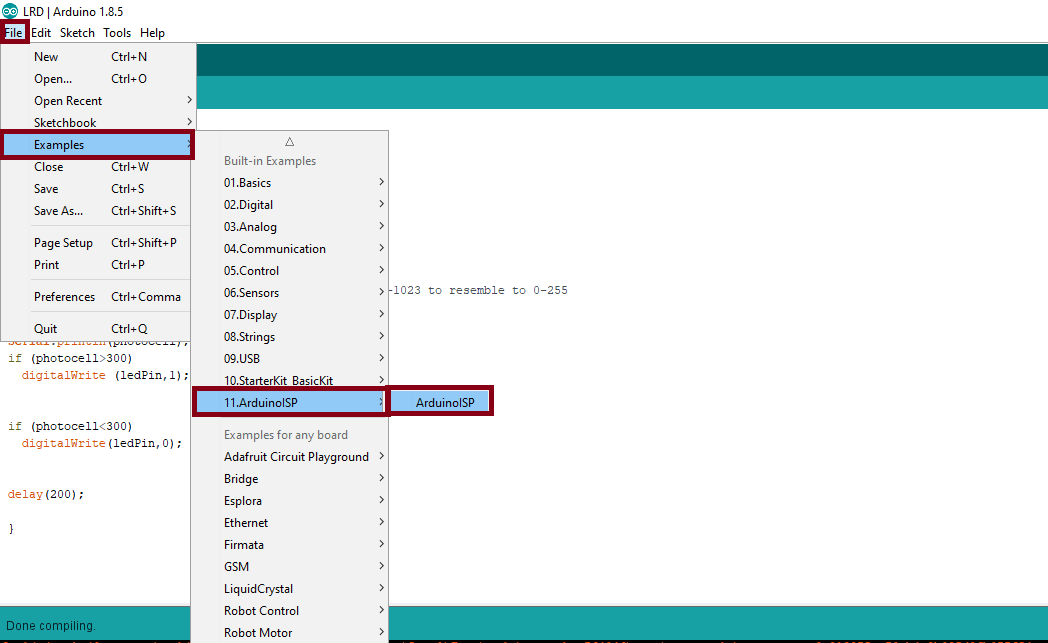Expand the 03.Analog examples
This screenshot has height=643, width=1048.
point(290,227)
